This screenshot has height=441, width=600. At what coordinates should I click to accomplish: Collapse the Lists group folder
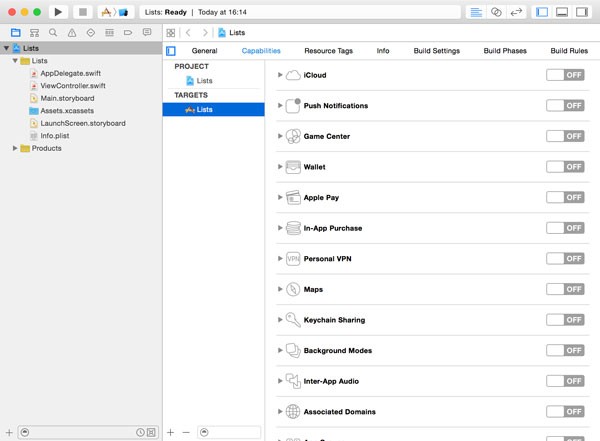(15, 61)
